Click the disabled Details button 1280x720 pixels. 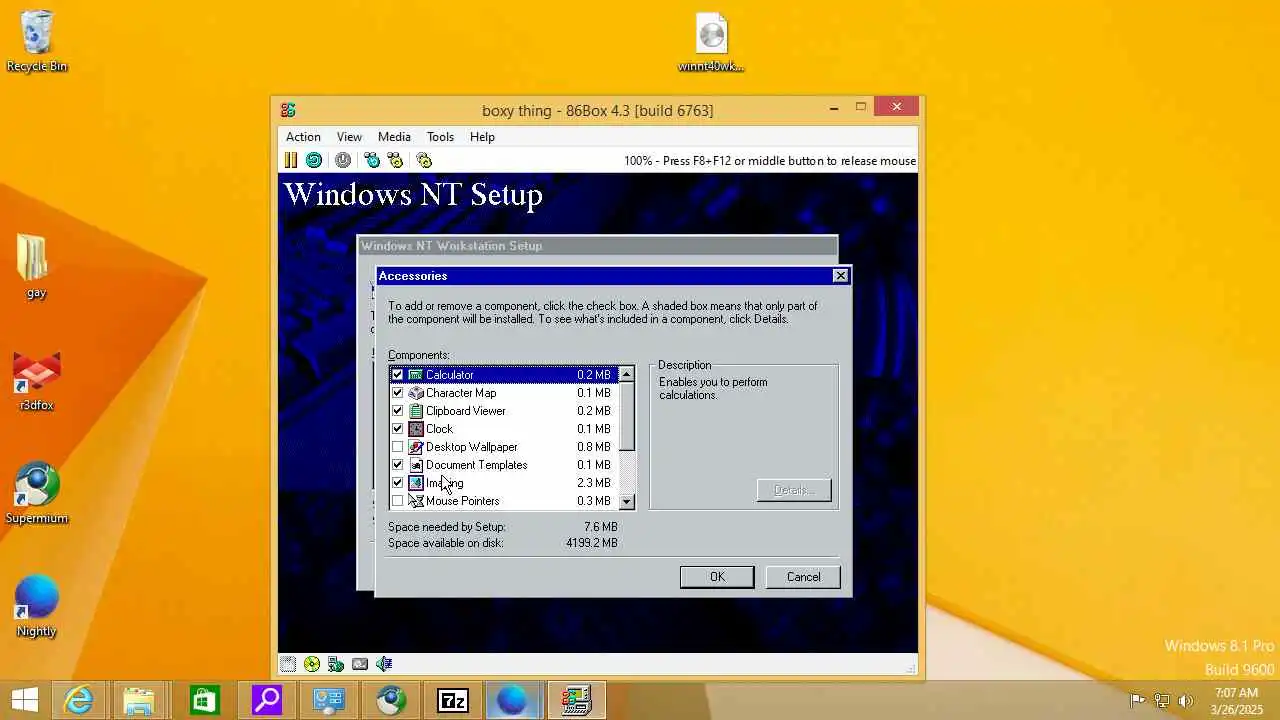794,490
